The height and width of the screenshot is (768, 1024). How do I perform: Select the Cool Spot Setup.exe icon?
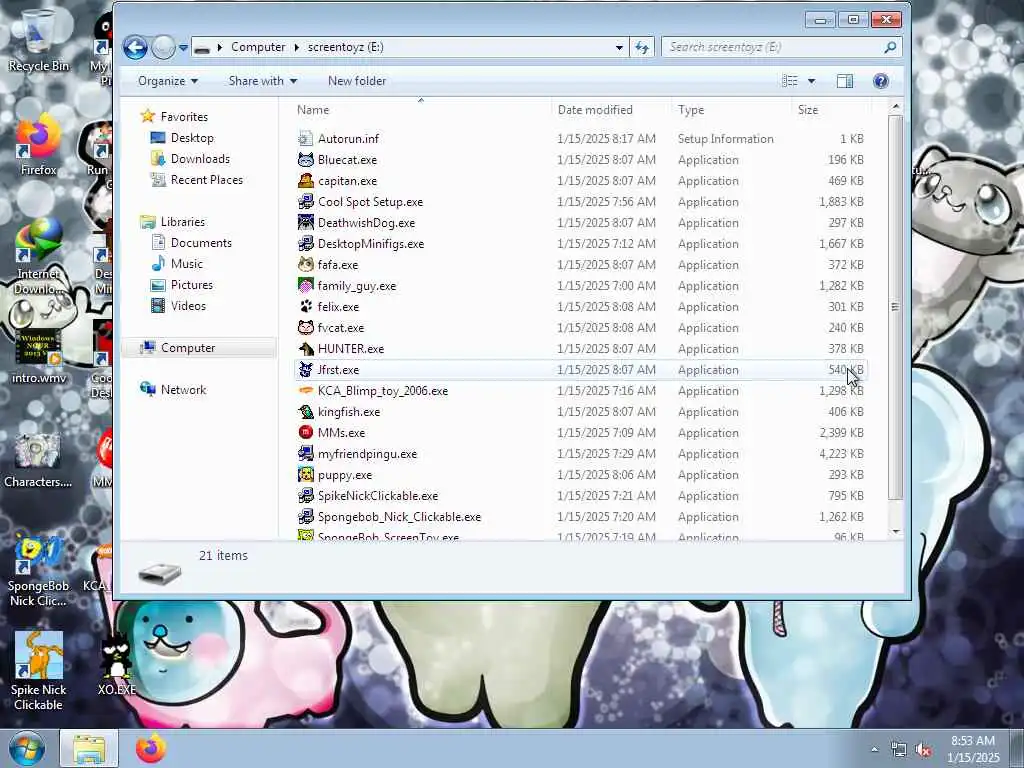(306, 202)
